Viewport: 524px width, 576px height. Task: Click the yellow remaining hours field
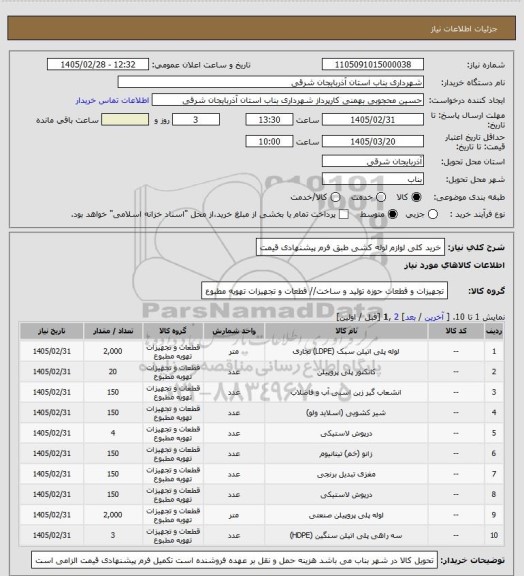(125, 120)
